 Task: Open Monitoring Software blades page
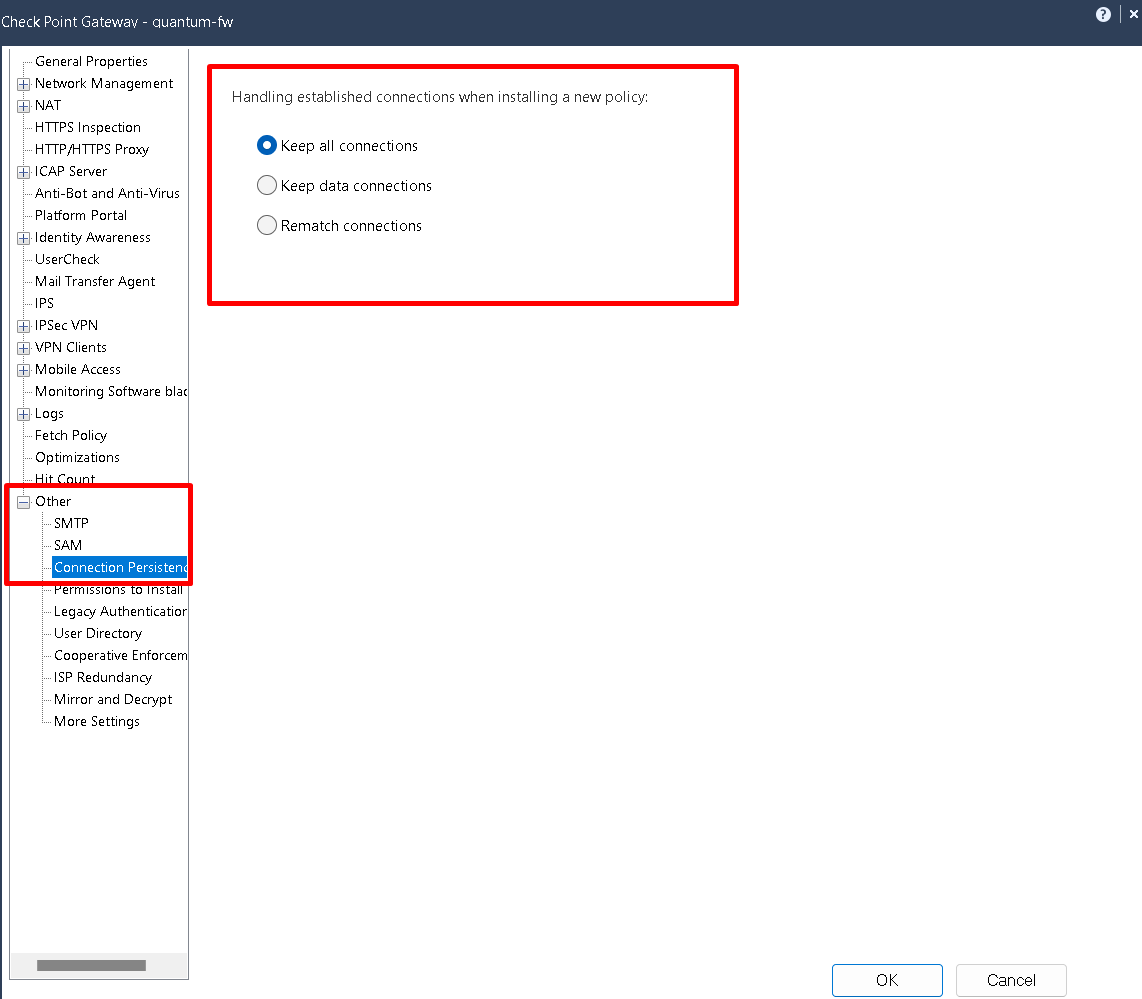(111, 391)
